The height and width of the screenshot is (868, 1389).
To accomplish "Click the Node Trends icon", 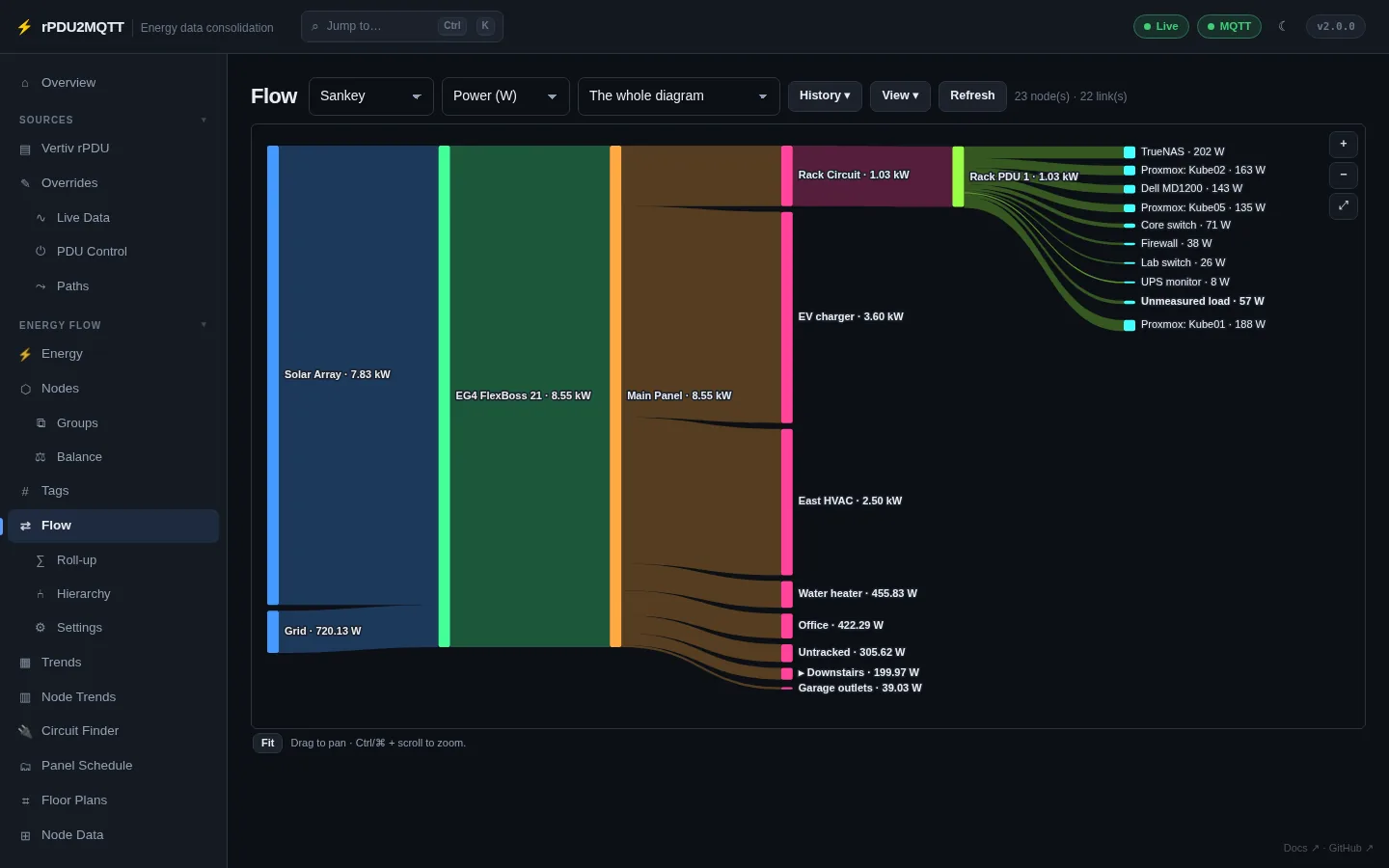I will pyautogui.click(x=25, y=697).
